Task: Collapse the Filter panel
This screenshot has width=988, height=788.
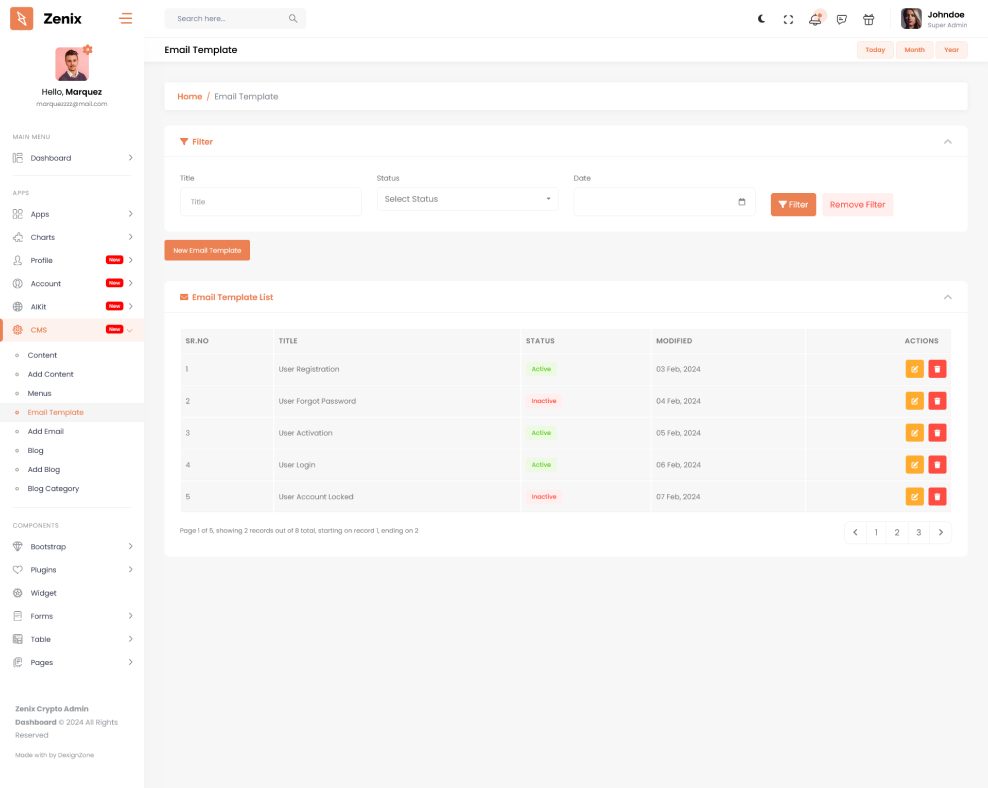Action: [947, 142]
